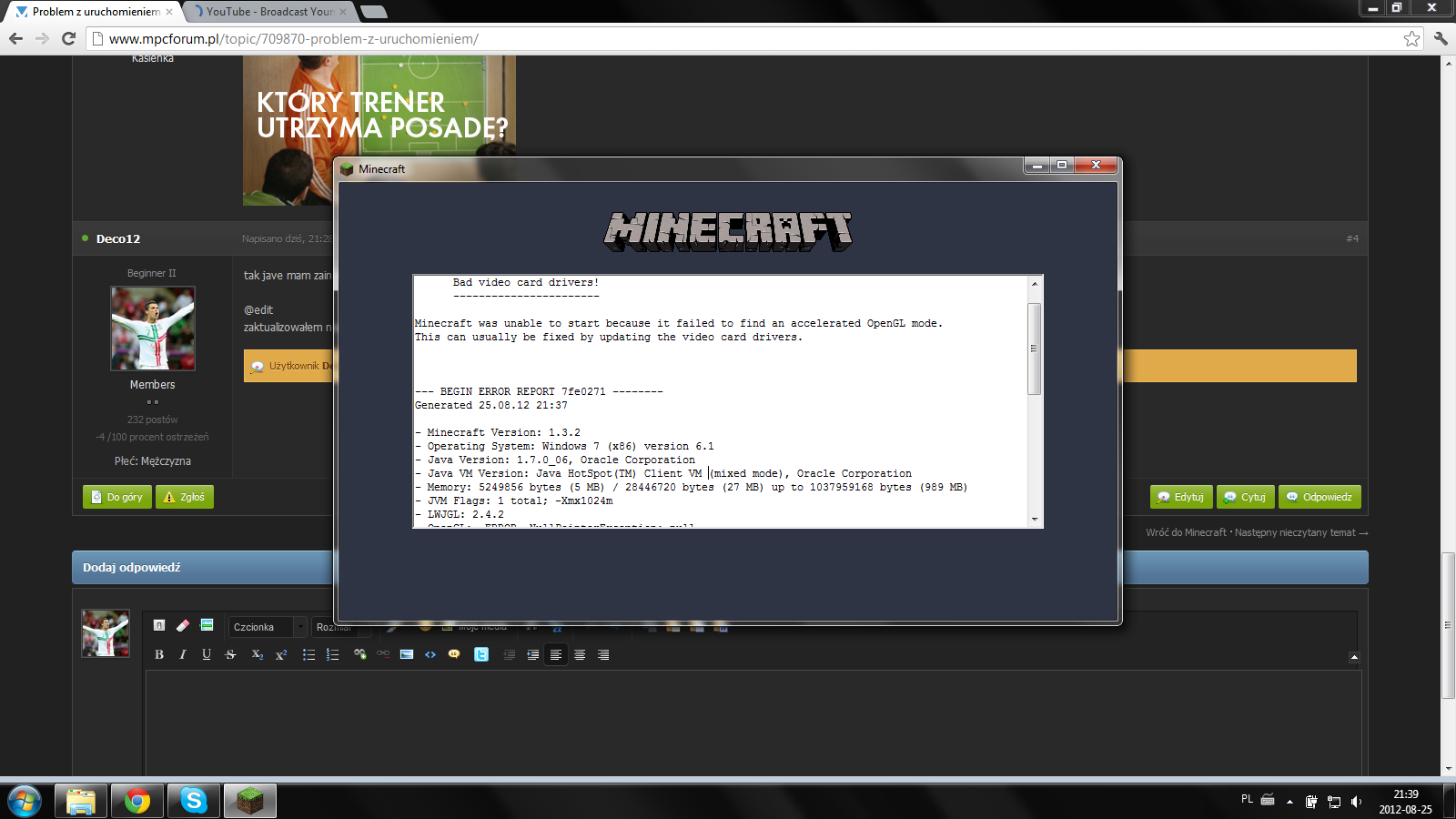Go forward in Chrome

point(42,38)
